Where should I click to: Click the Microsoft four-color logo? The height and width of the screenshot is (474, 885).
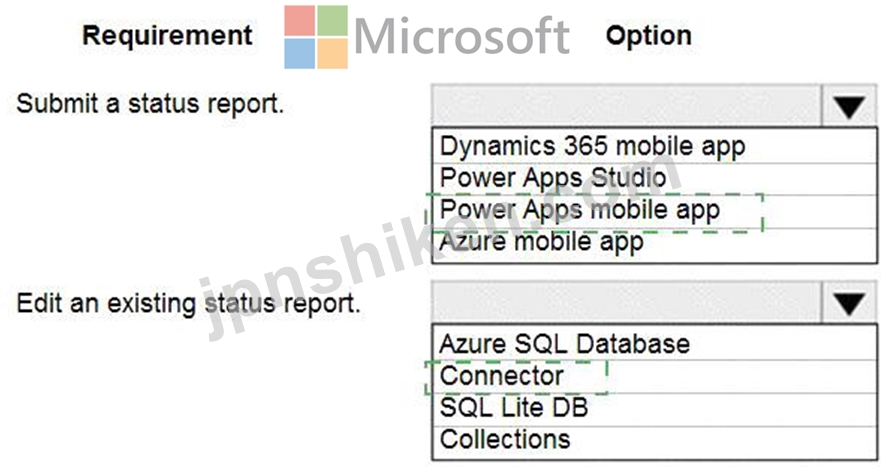pos(316,37)
